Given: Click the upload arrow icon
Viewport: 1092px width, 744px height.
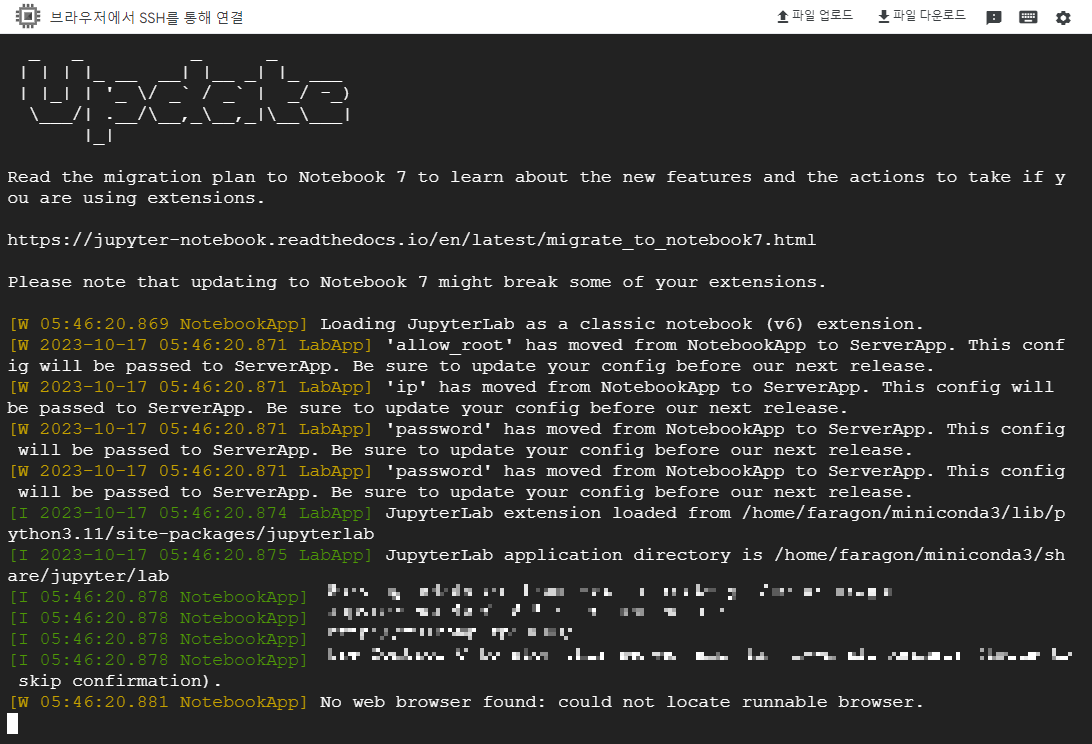Looking at the screenshot, I should (x=783, y=16).
